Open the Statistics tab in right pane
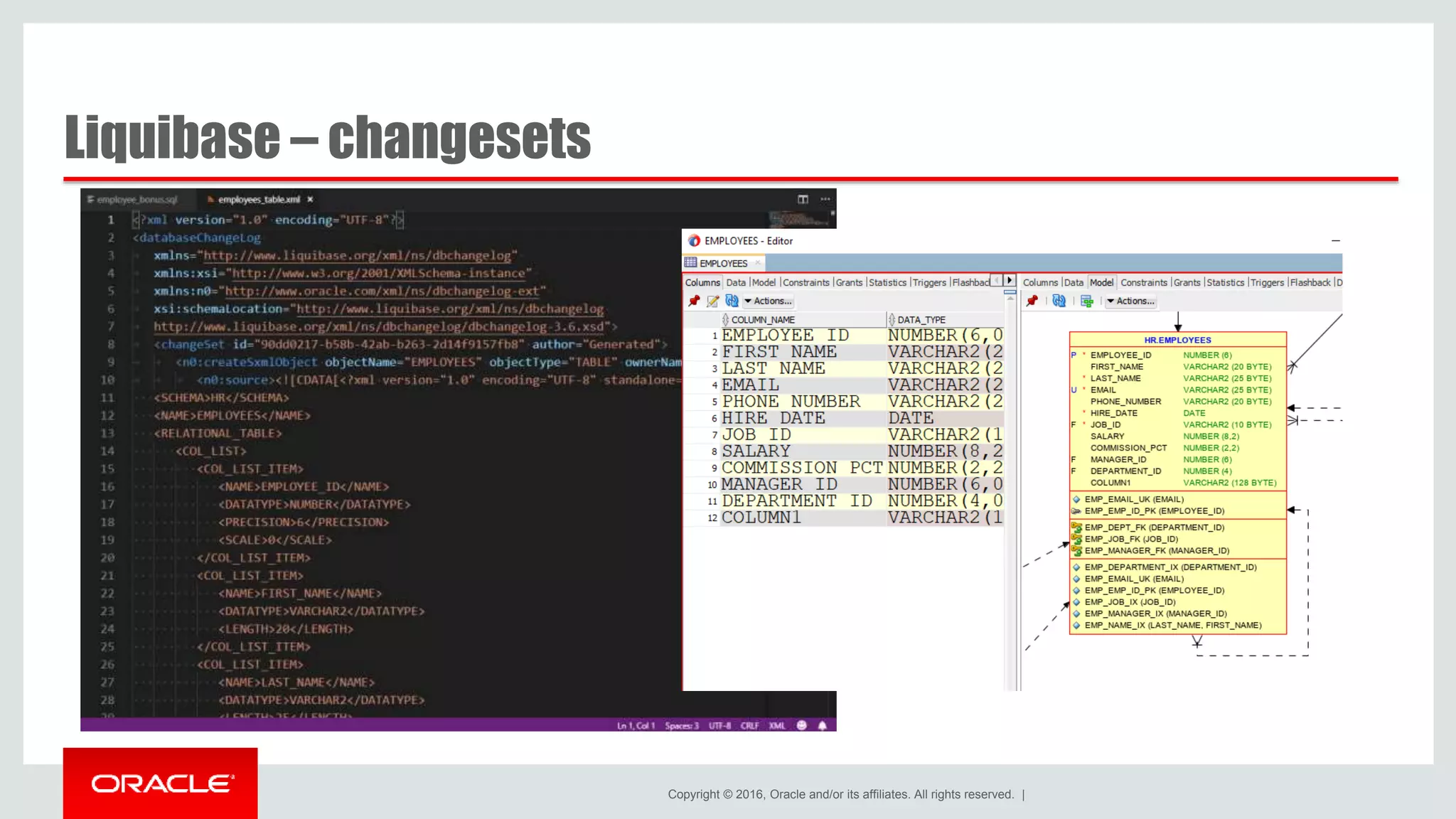 (x=1225, y=282)
